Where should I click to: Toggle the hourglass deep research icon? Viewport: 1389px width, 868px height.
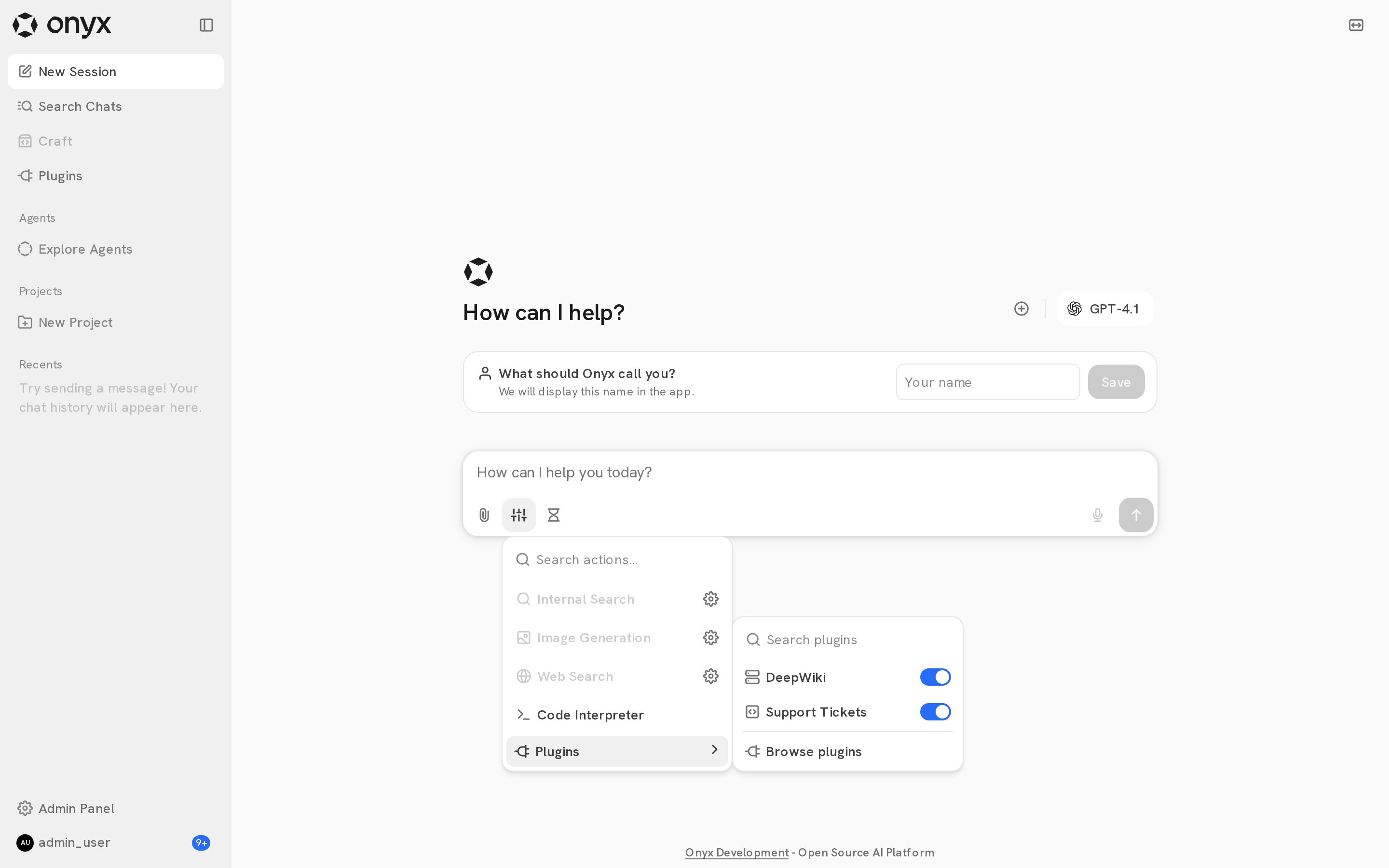click(x=553, y=515)
